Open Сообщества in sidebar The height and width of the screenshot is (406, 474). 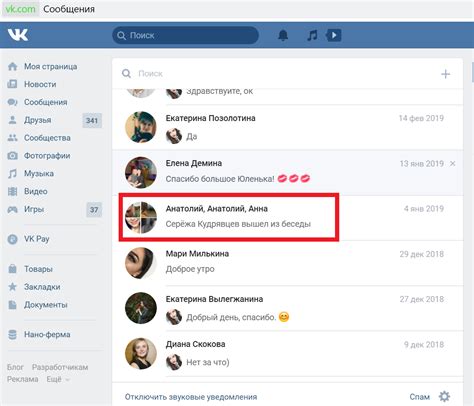tap(47, 138)
